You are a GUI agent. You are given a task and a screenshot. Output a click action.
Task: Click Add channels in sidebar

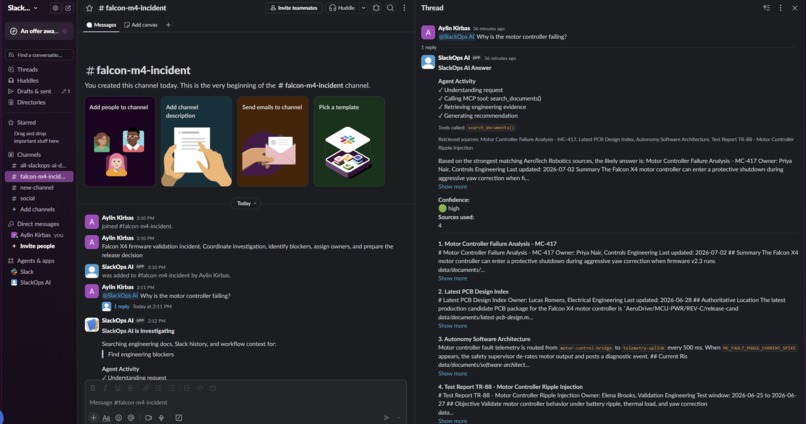tap(39, 210)
